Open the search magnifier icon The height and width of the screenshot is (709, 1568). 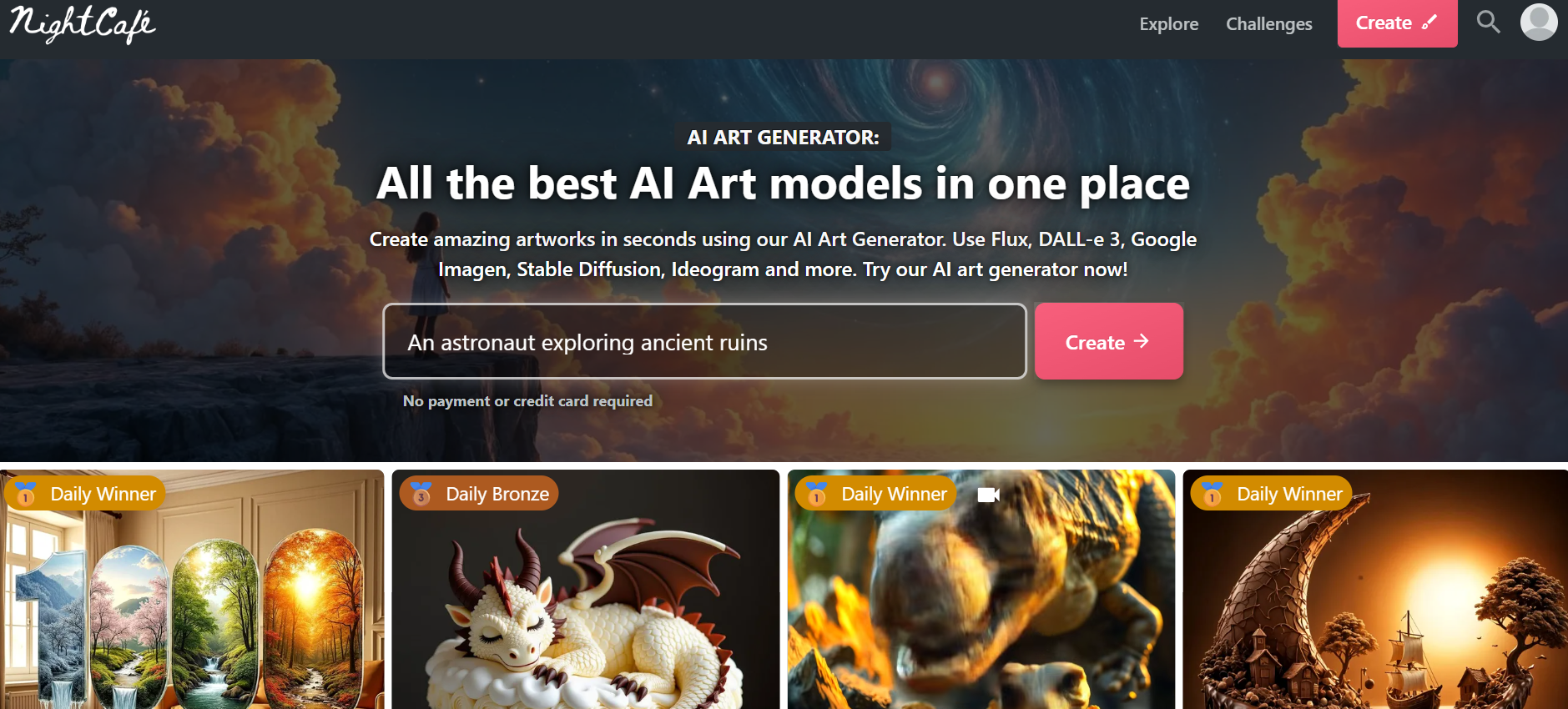click(1488, 22)
